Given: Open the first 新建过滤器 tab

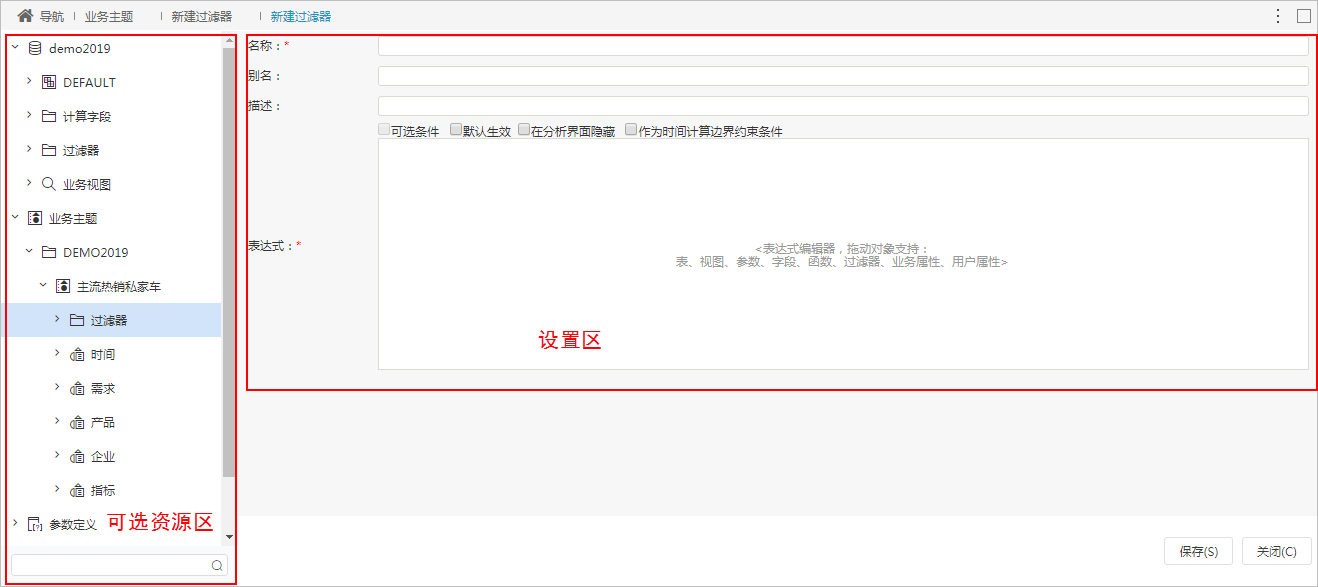Looking at the screenshot, I should pyautogui.click(x=201, y=17).
